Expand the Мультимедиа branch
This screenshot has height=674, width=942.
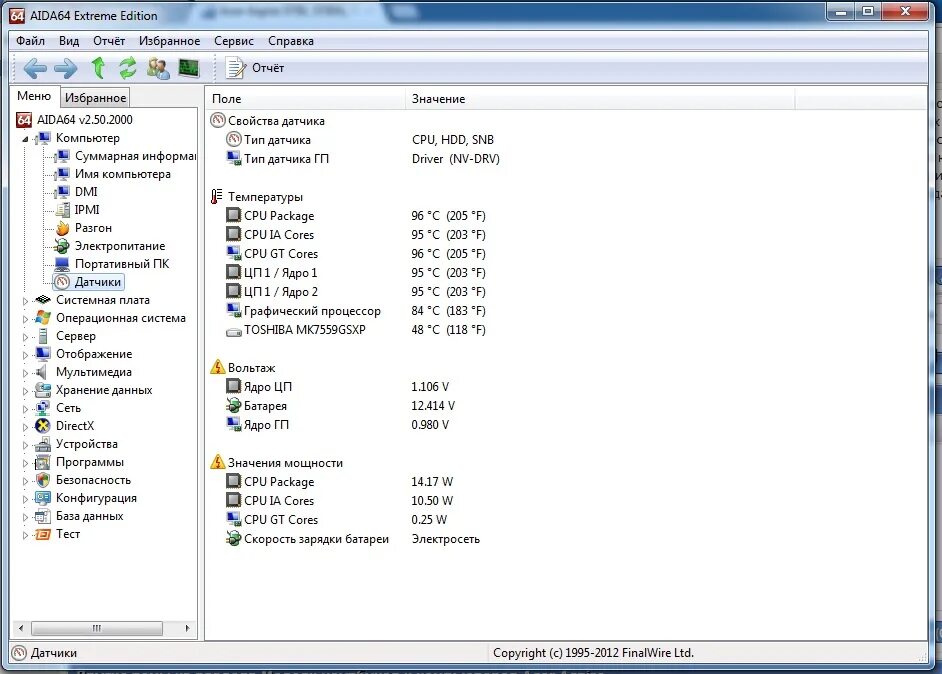(x=25, y=373)
